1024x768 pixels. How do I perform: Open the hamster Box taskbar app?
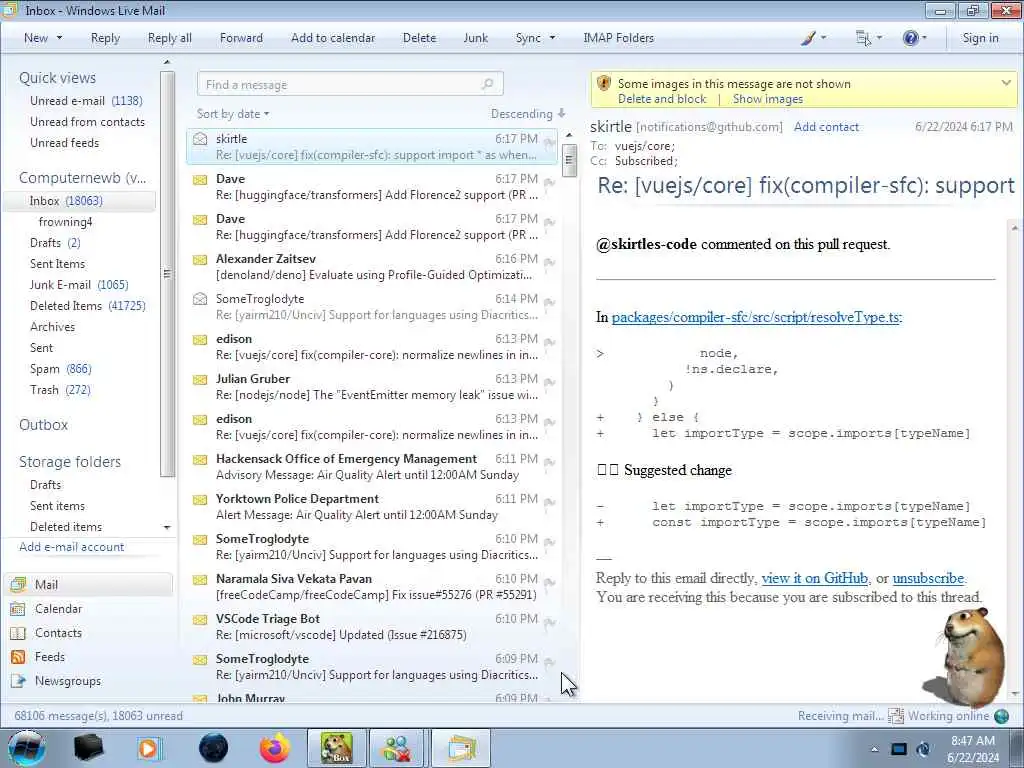tap(336, 748)
